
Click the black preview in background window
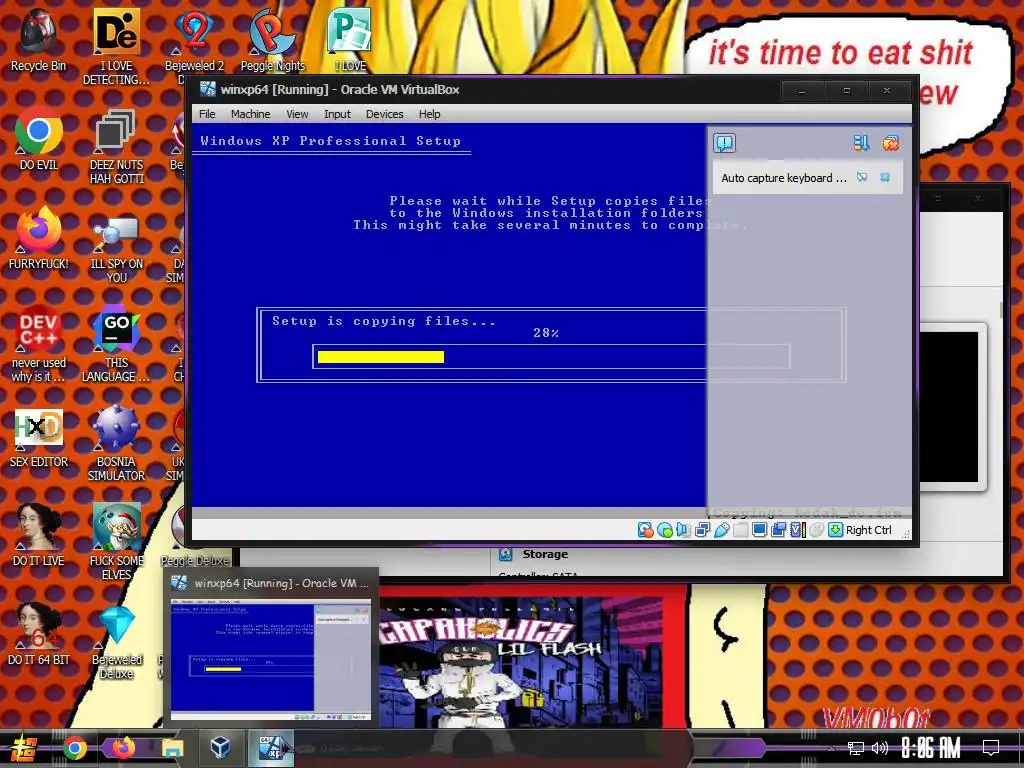click(x=949, y=406)
